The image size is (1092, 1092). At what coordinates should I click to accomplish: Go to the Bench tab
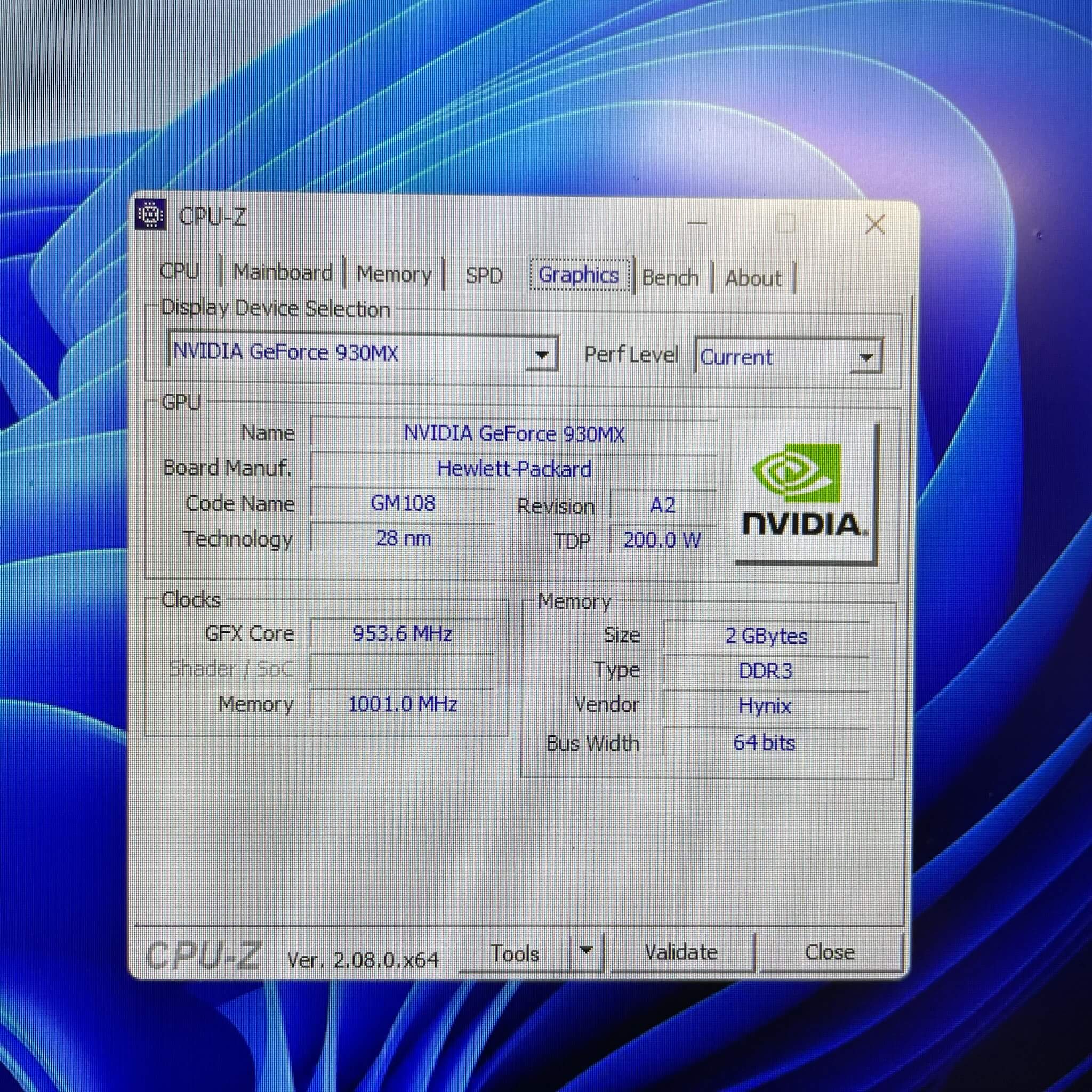click(x=670, y=278)
